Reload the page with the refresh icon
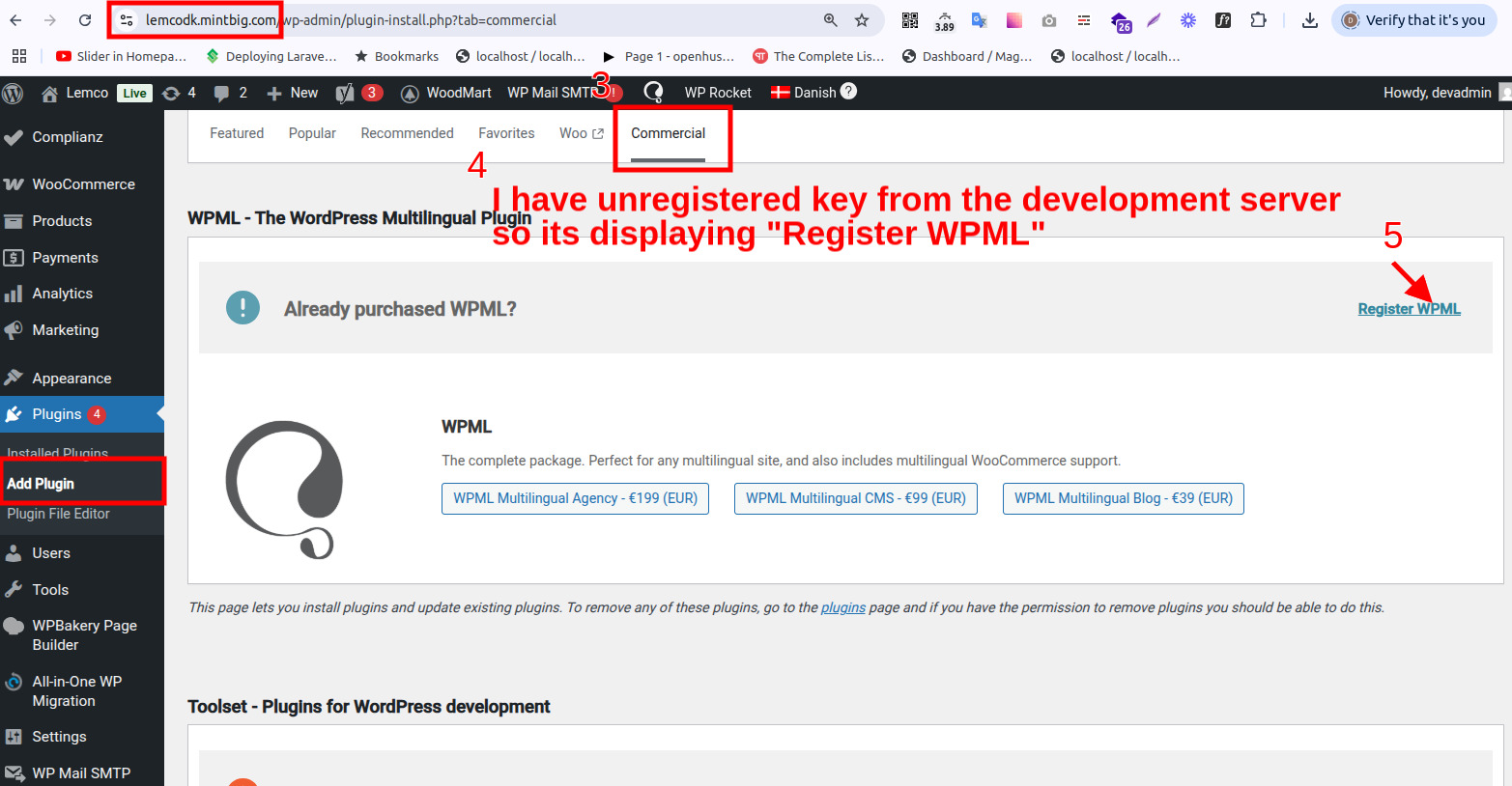 pos(85,20)
